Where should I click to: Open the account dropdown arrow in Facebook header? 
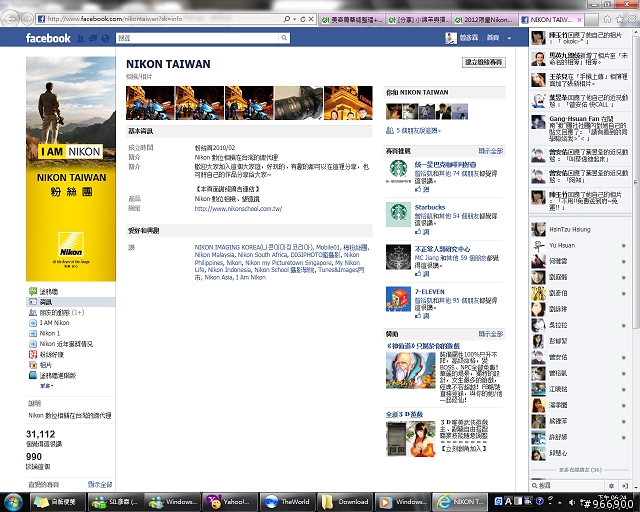click(509, 38)
